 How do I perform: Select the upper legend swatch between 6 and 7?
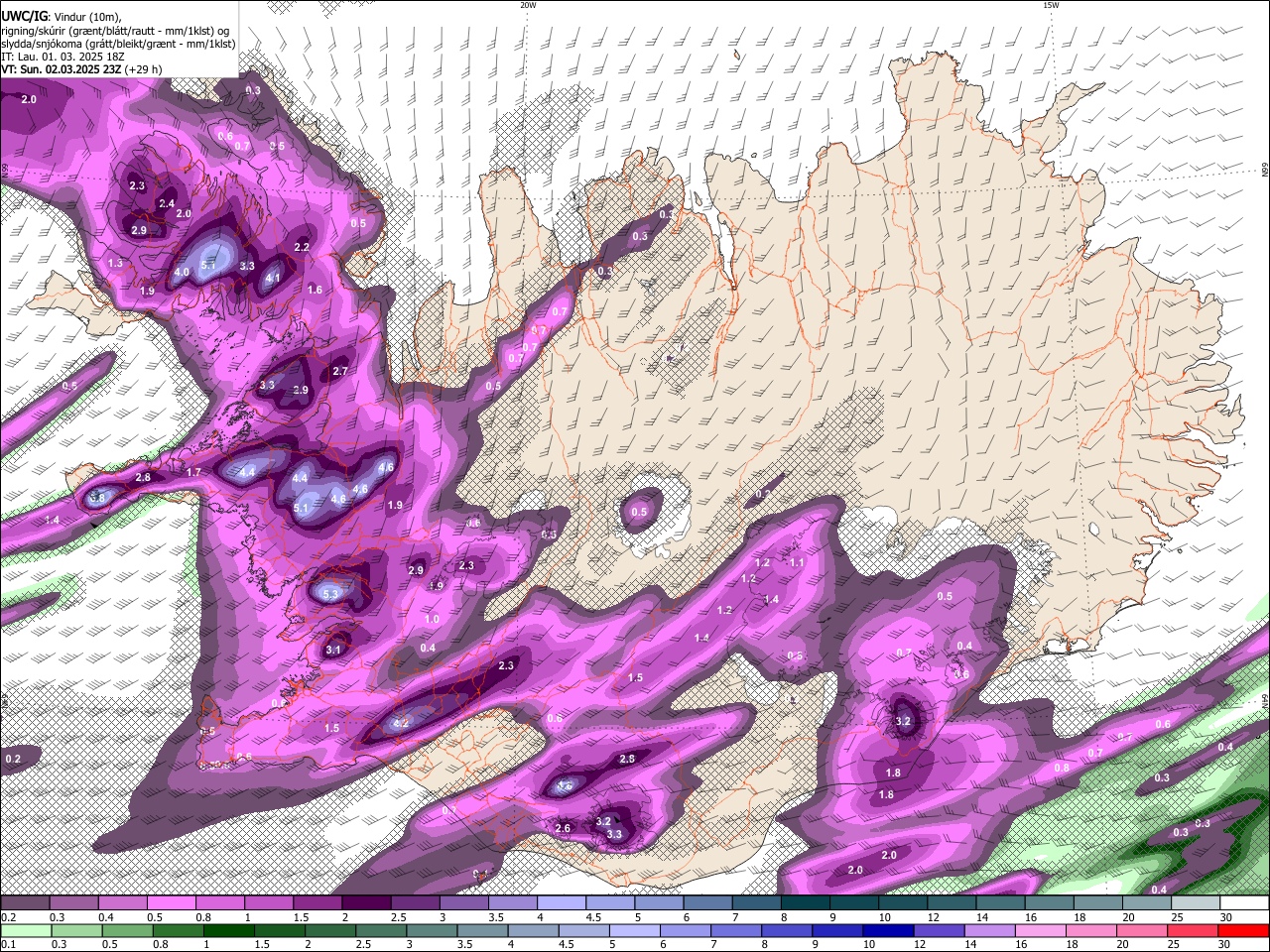point(707,903)
